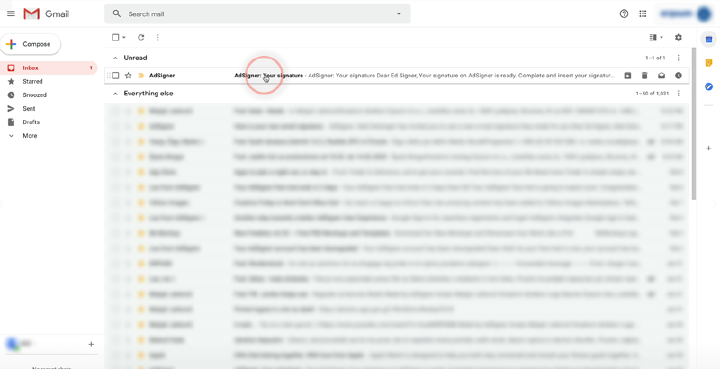This screenshot has height=369, width=720.
Task: Delete the AdSigner email
Action: (x=644, y=75)
